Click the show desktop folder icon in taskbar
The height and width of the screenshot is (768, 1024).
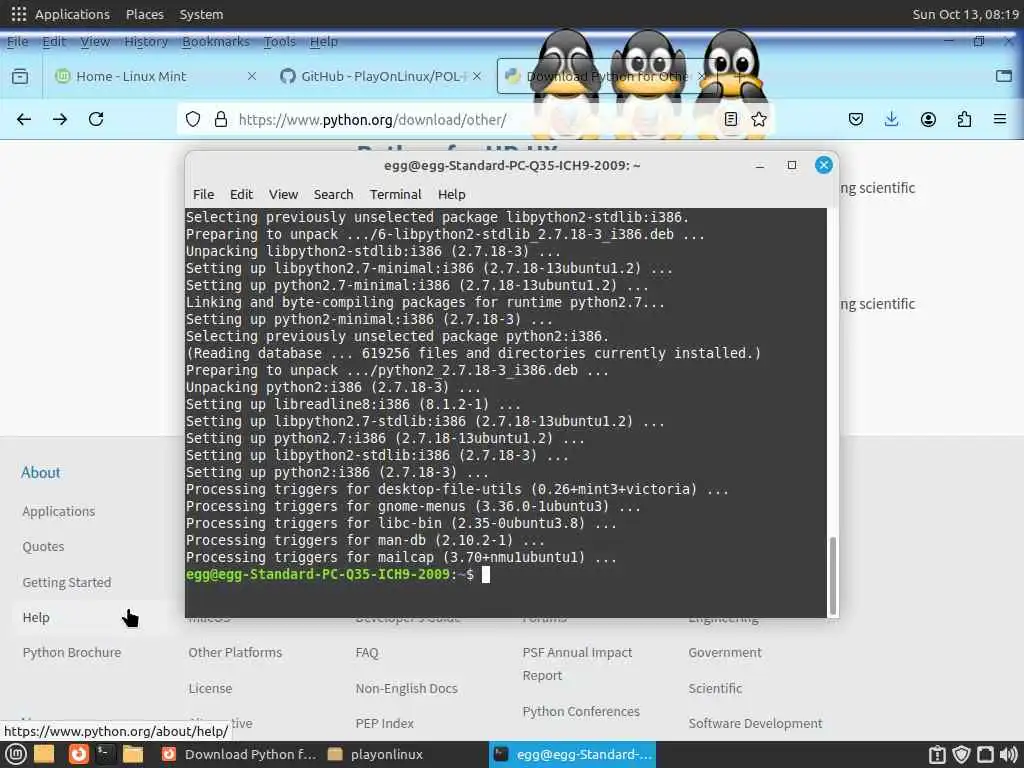click(44, 754)
